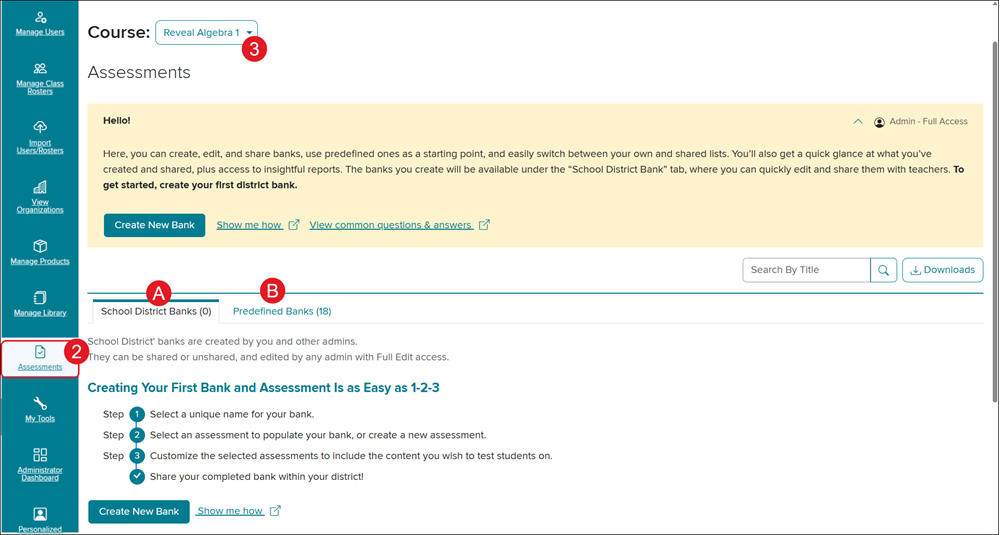Click Import Users/Rosters upload icon
1000x535 pixels.
[x=40, y=127]
